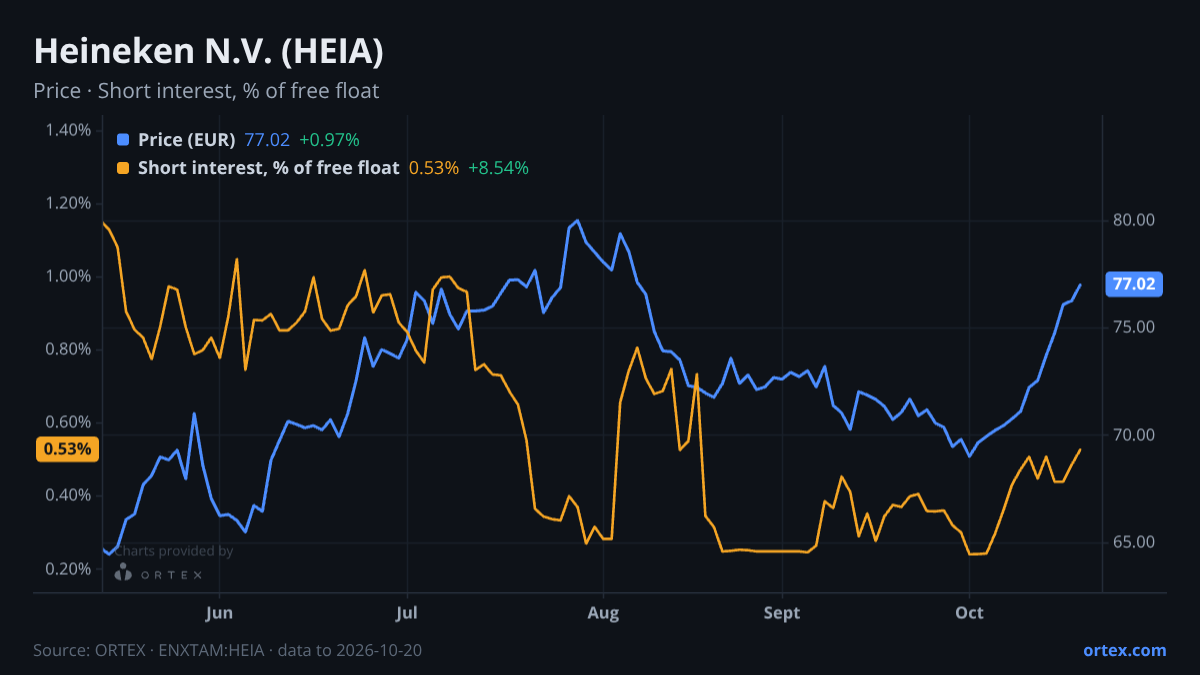Click the Oct x-axis label
Viewport: 1200px width, 675px height.
tap(969, 612)
